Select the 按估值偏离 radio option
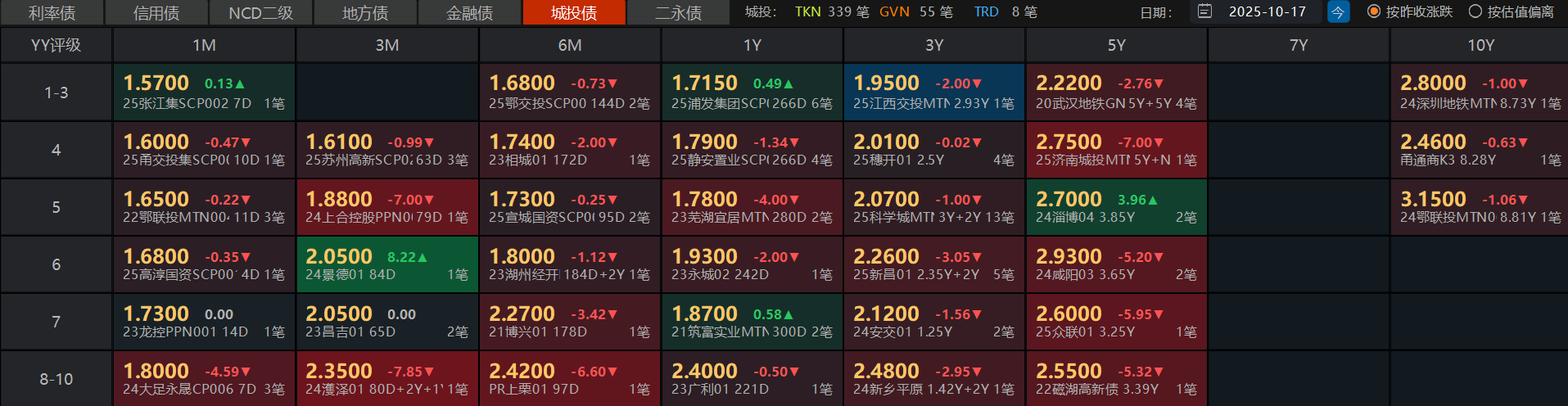1568x406 pixels. [x=1511, y=11]
